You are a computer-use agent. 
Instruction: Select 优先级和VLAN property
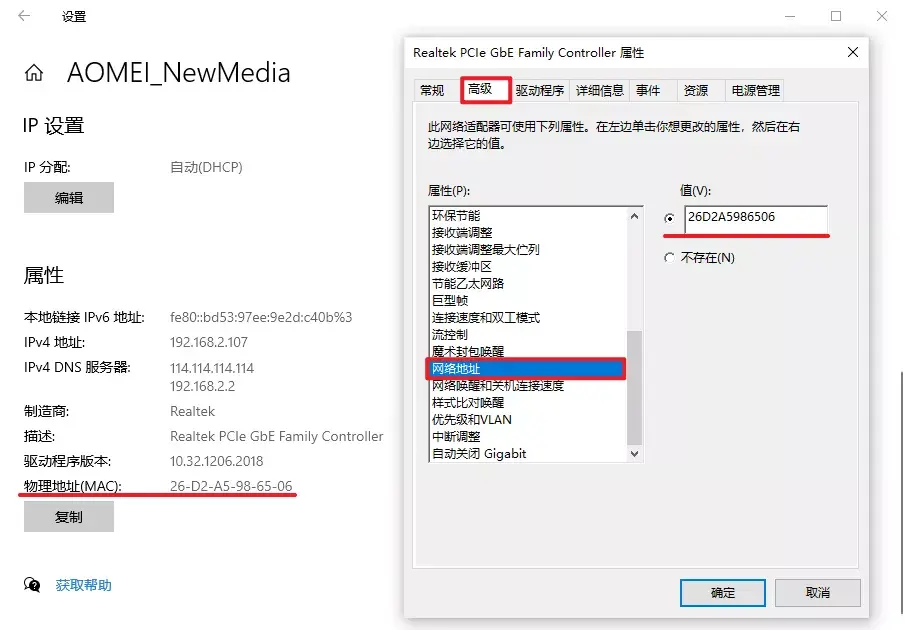tap(527, 419)
